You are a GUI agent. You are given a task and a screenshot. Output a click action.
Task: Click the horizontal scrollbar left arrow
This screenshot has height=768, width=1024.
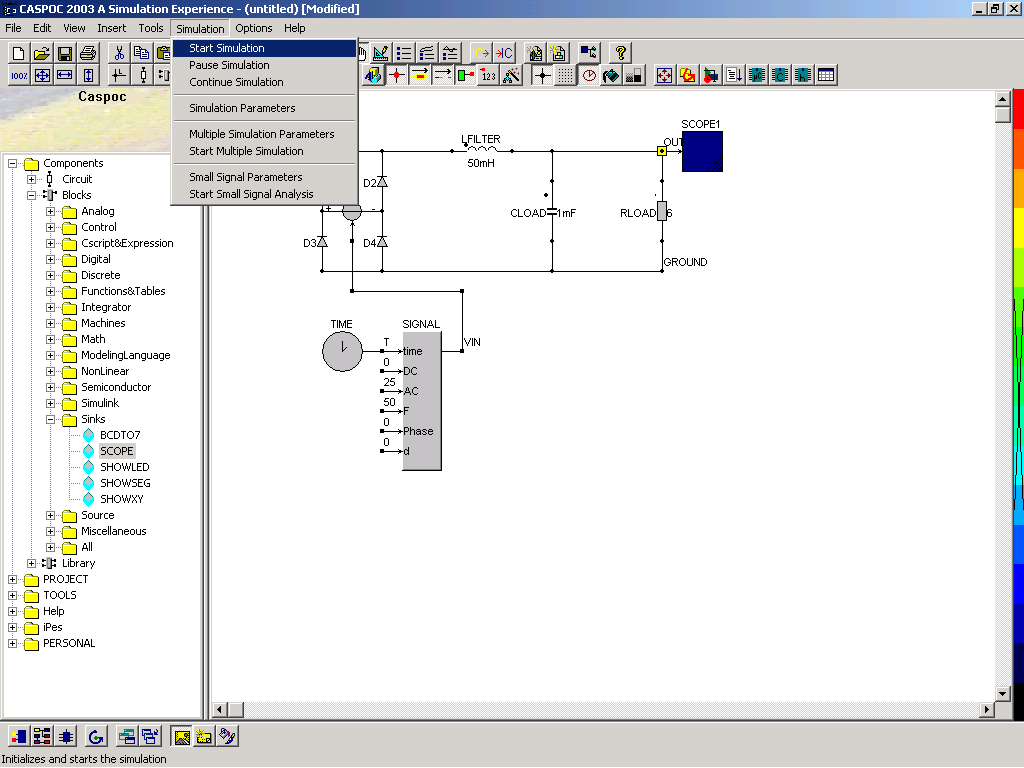[x=220, y=709]
